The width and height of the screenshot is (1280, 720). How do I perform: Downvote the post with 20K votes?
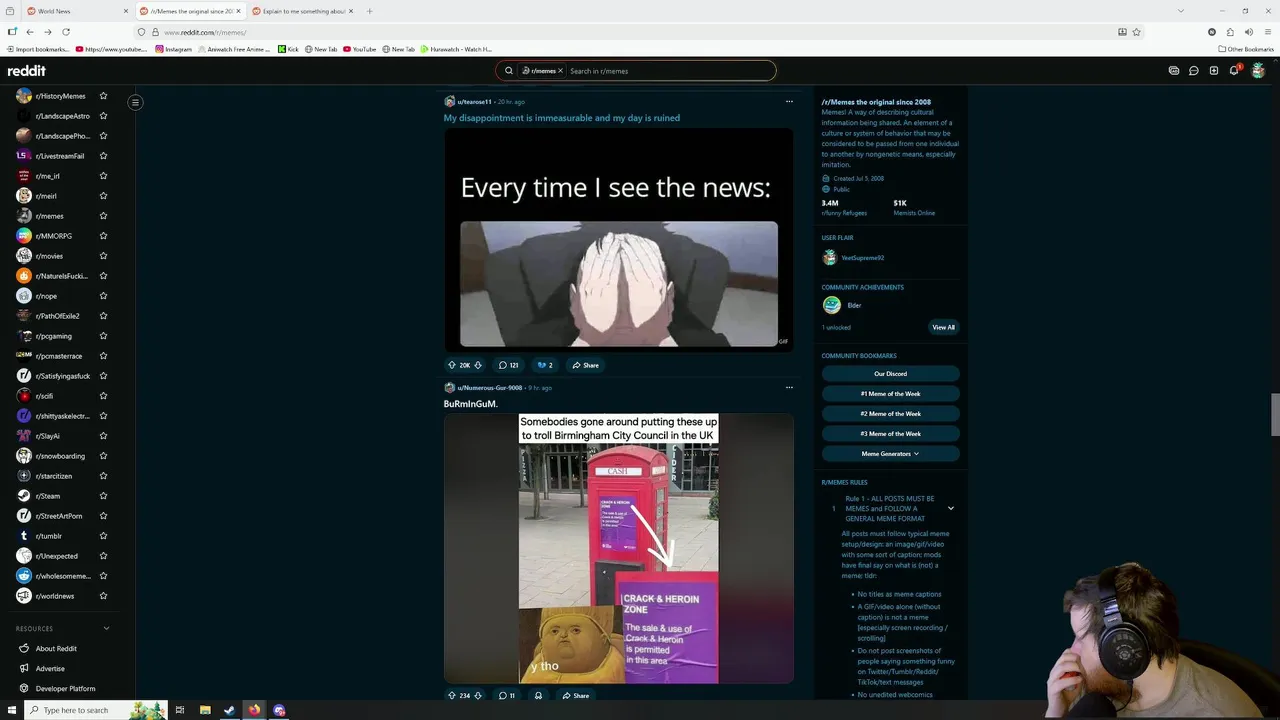478,365
